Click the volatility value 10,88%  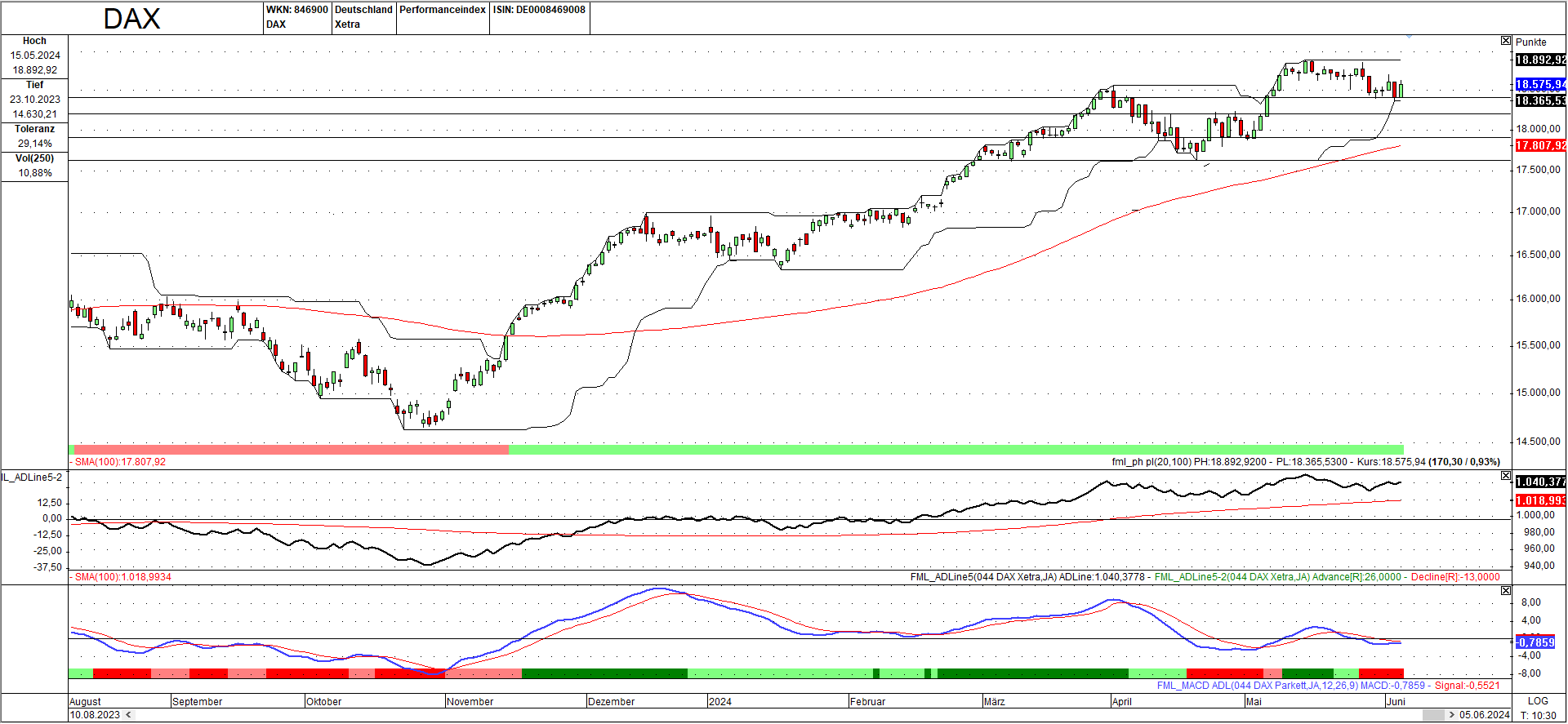point(35,173)
